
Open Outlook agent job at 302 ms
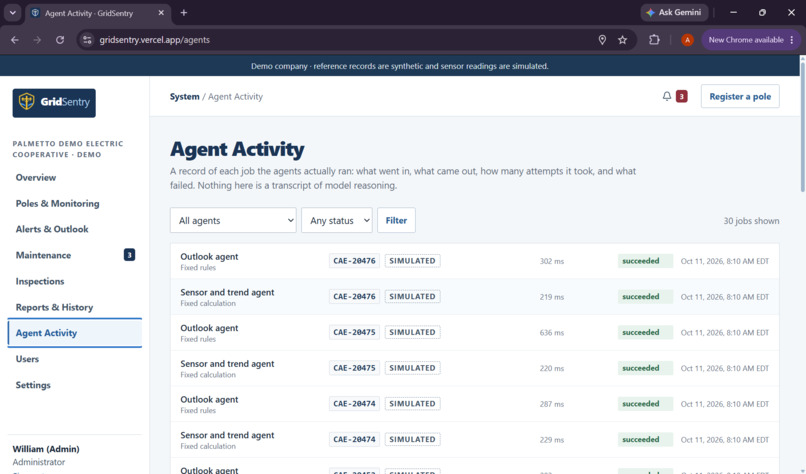coord(474,261)
